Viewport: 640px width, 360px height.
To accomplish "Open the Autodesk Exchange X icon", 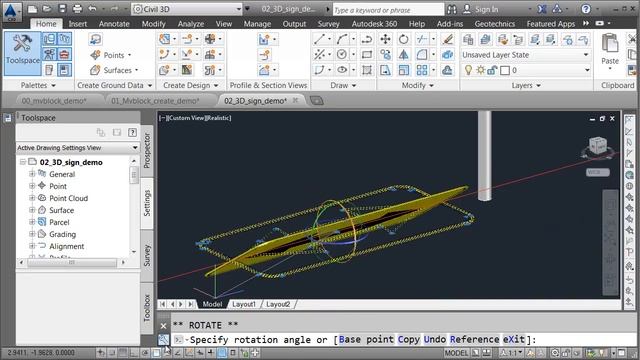I will click(x=542, y=9).
